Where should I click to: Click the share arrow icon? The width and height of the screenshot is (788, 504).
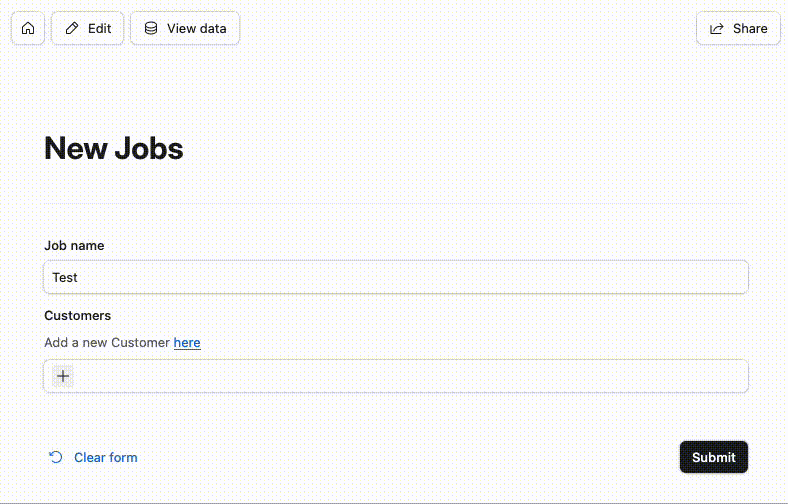coord(717,29)
